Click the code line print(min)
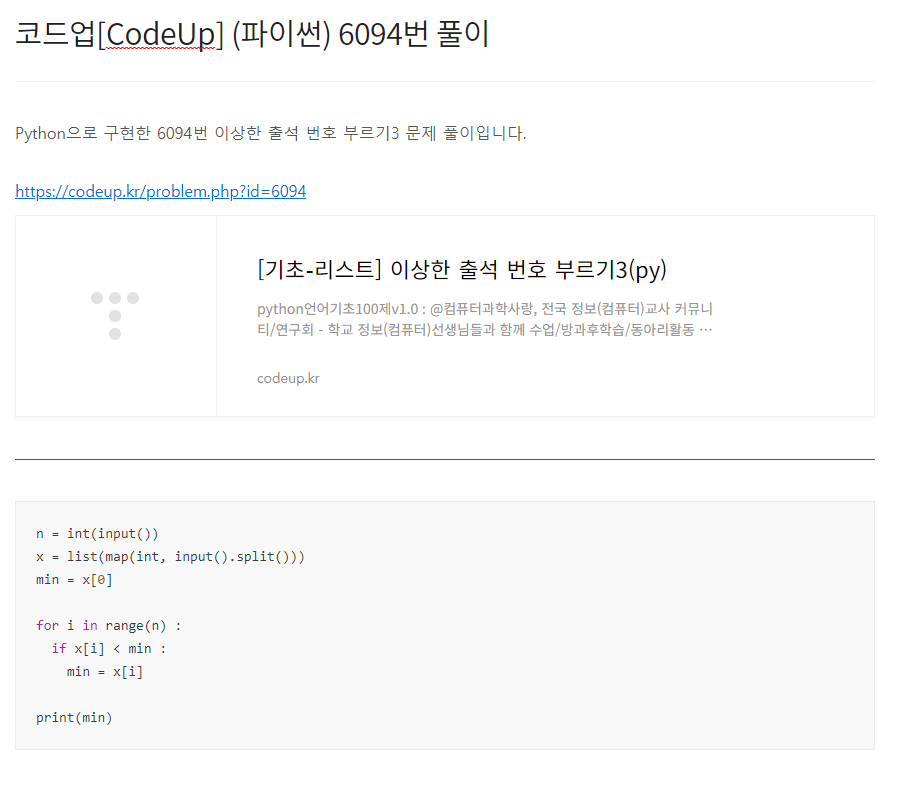The image size is (899, 794). pos(74,718)
